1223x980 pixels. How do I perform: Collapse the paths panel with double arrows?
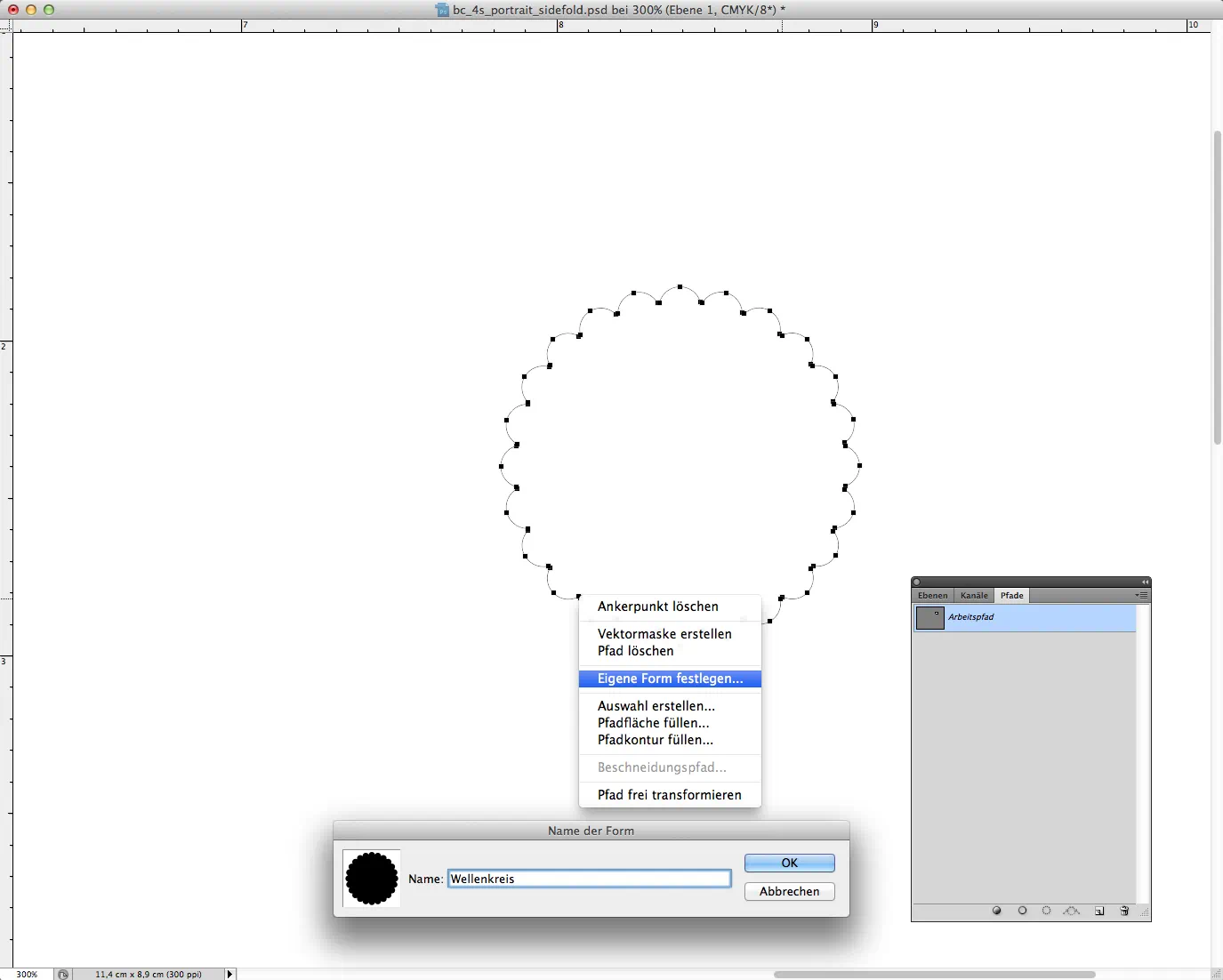click(x=1145, y=582)
